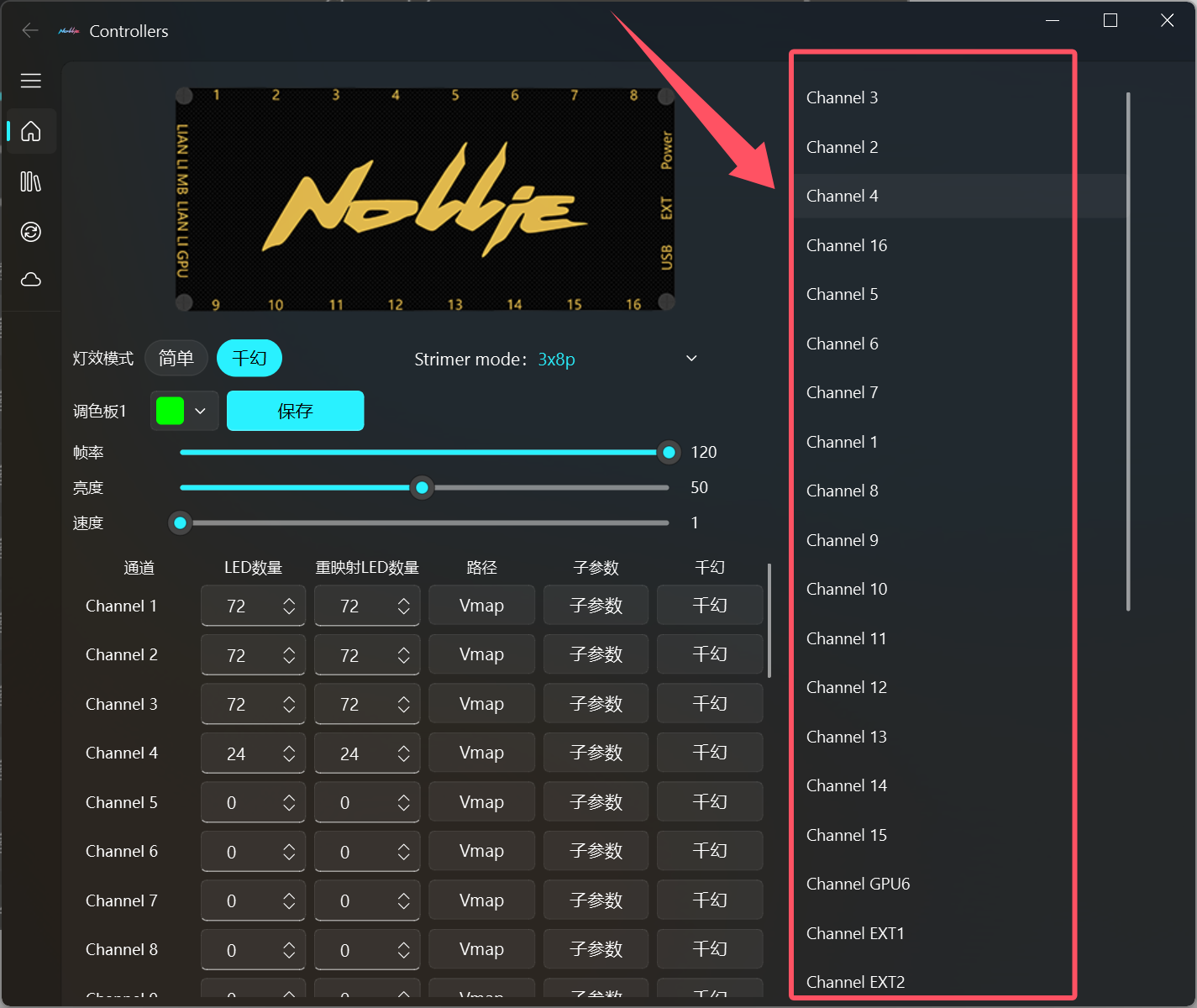Click Channel 2 LED count stepper arrows
The height and width of the screenshot is (1008, 1197).
tap(289, 655)
